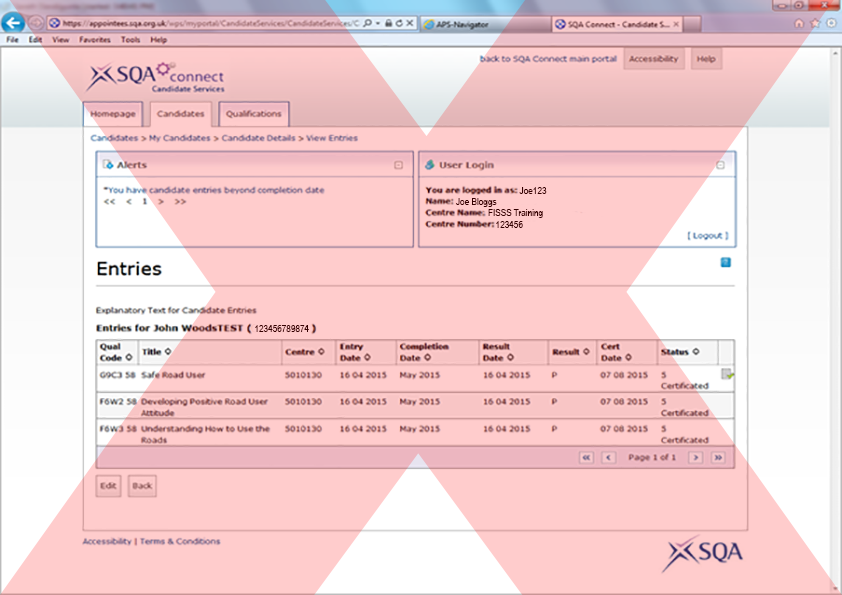Viewport: 842px width, 595px height.
Task: Open the browser home icon
Action: click(799, 23)
